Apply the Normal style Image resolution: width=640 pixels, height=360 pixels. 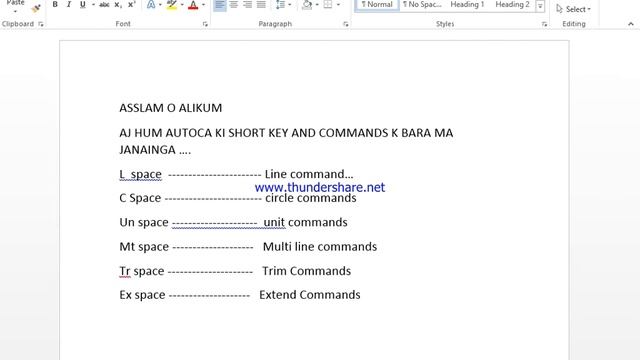377,5
